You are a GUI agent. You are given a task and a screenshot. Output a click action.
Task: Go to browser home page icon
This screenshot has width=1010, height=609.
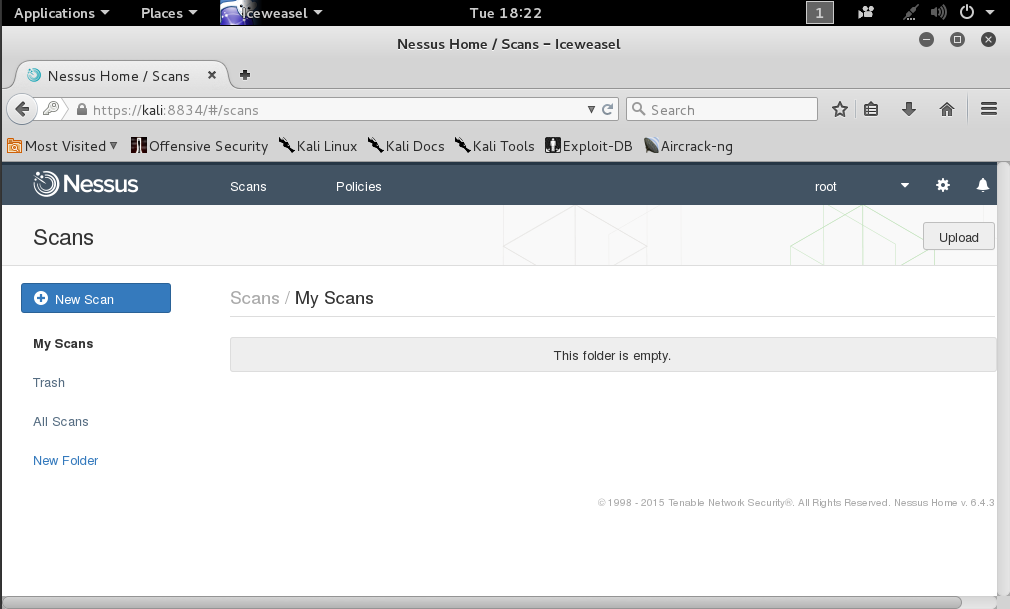[x=946, y=110]
